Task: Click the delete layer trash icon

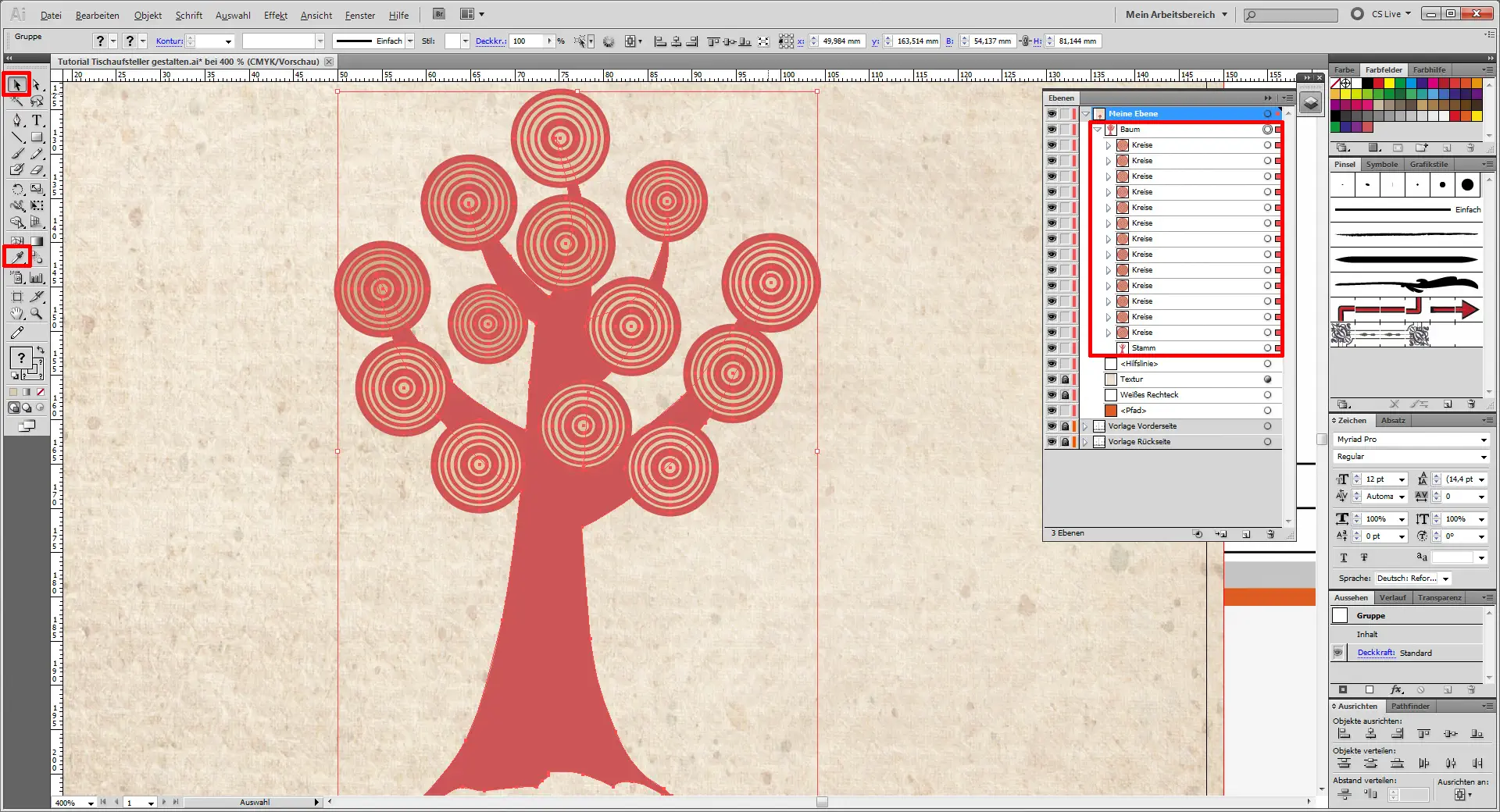Action: [x=1270, y=534]
